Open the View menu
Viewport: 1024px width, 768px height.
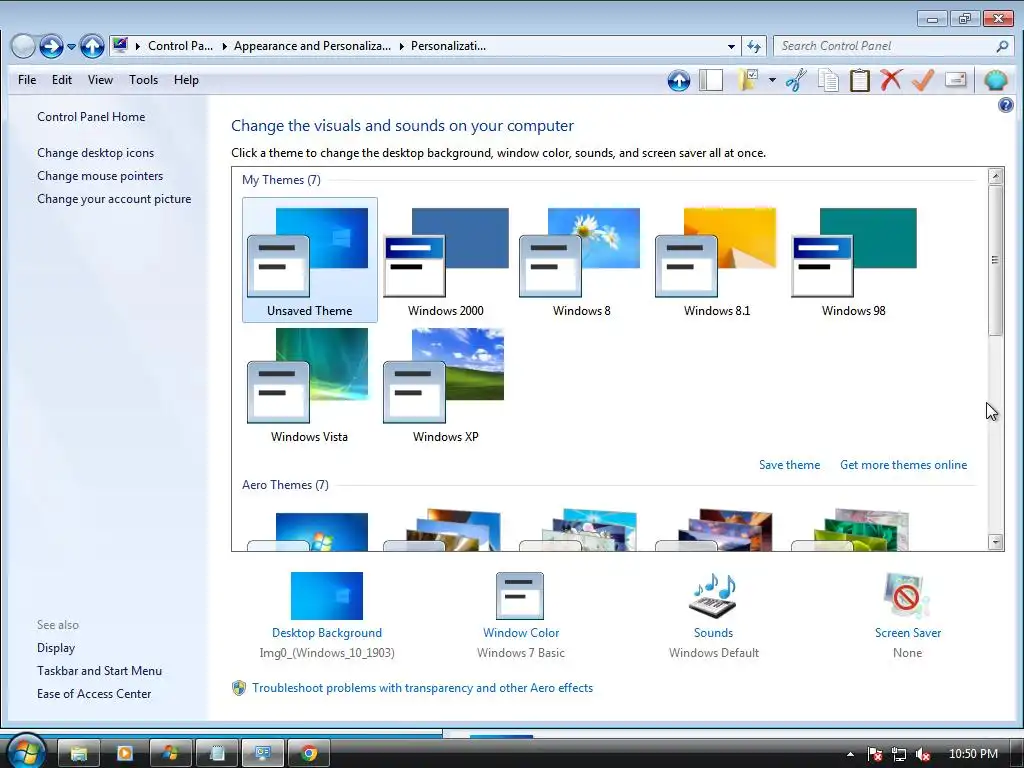pyautogui.click(x=100, y=80)
